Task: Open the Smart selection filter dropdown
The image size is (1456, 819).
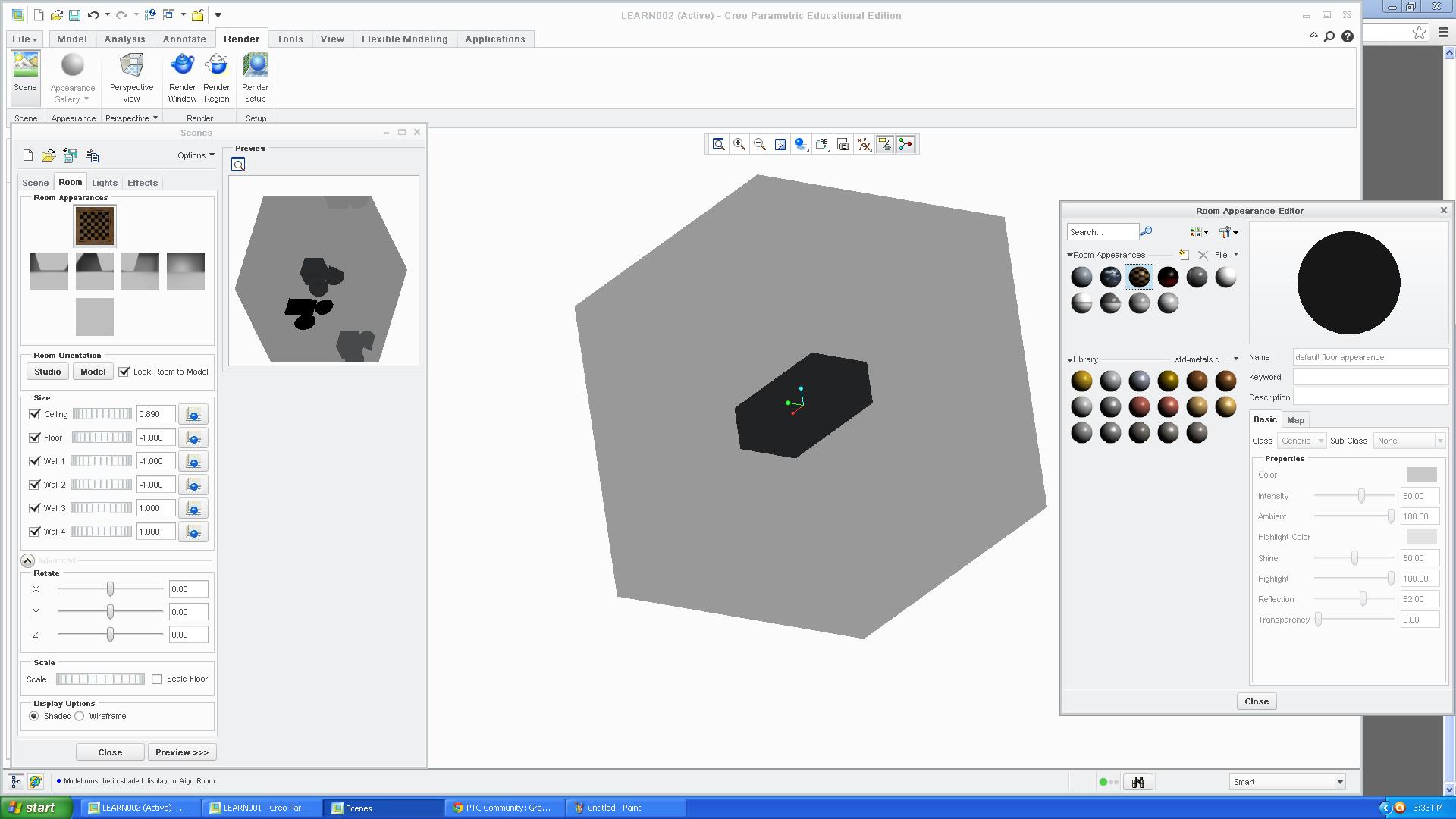Action: tap(1340, 782)
